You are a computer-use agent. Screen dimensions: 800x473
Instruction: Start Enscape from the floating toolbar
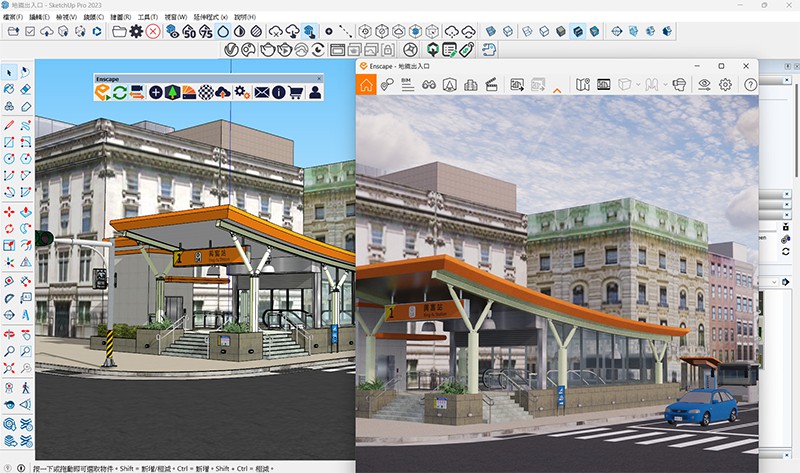point(102,93)
